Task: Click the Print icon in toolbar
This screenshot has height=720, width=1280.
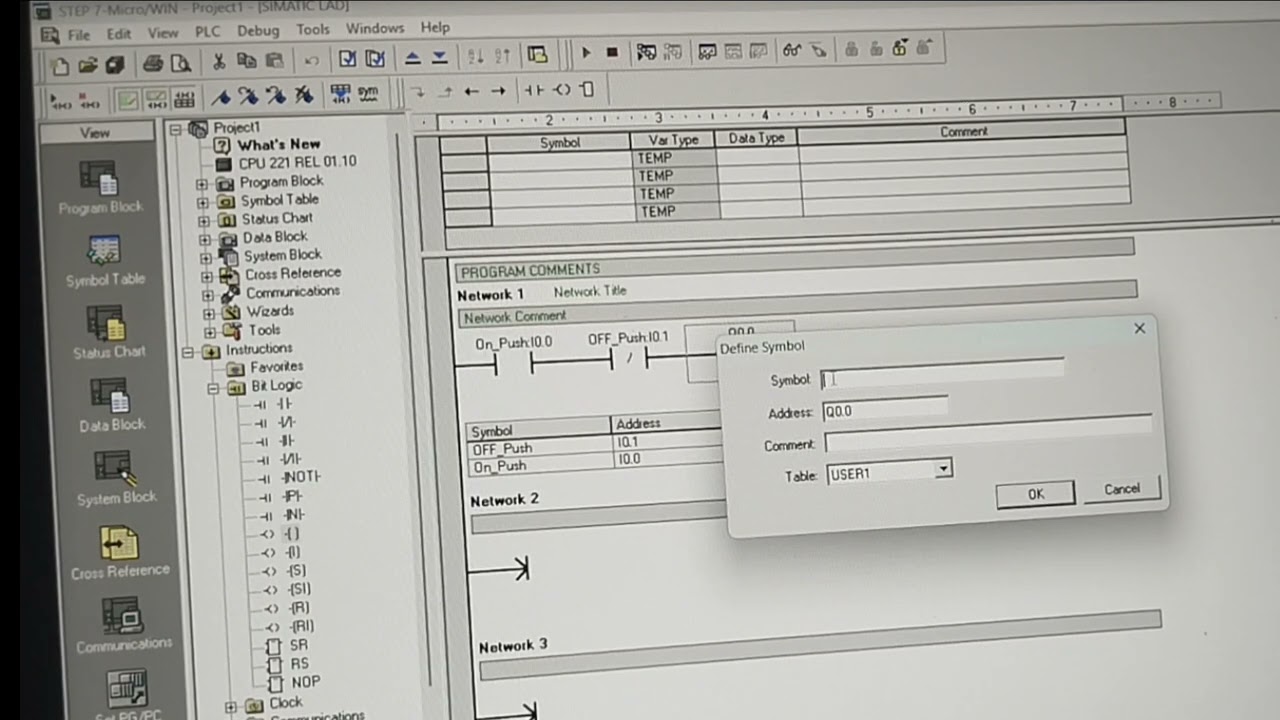Action: 153,63
